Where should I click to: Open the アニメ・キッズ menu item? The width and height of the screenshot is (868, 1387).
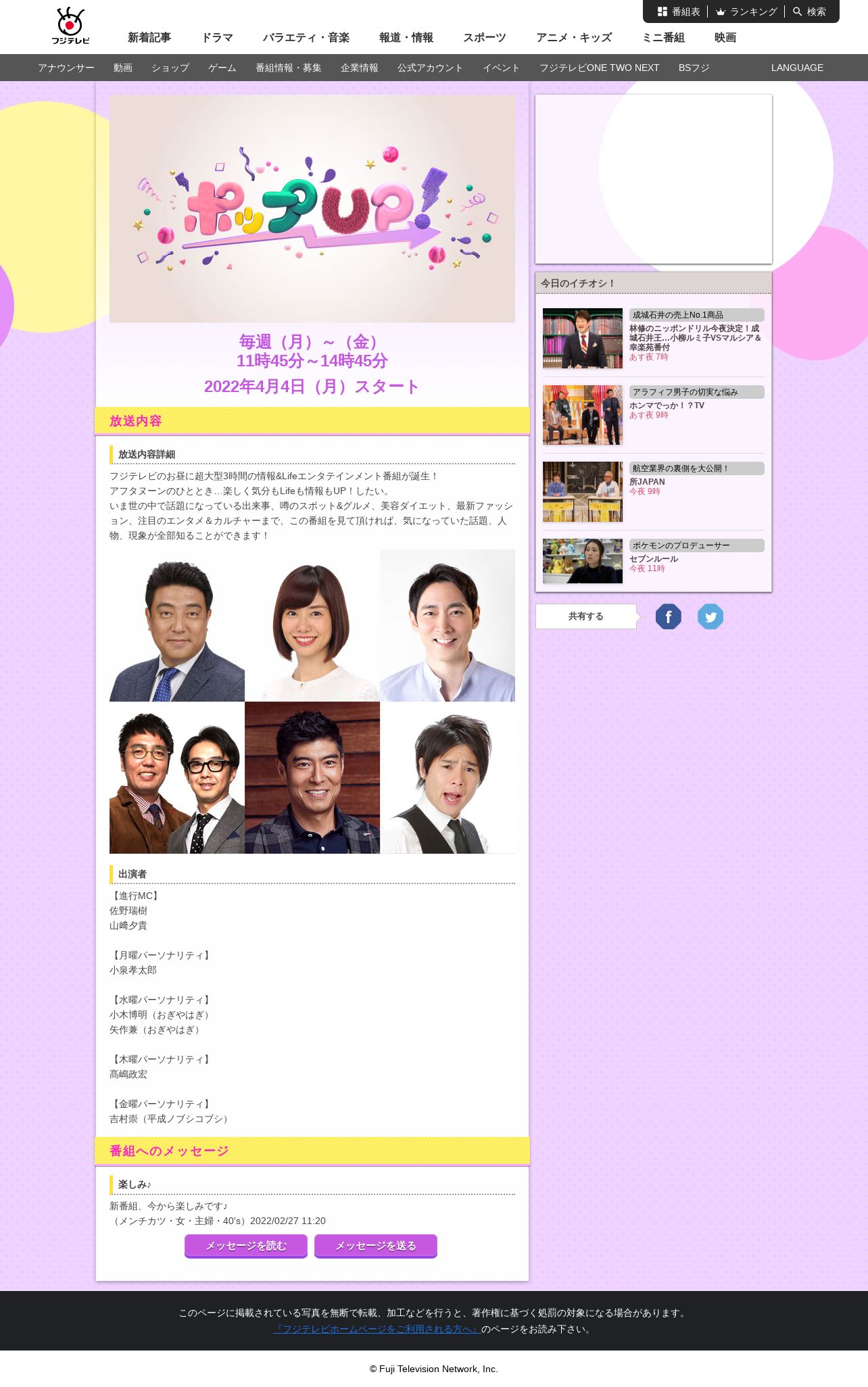(574, 38)
